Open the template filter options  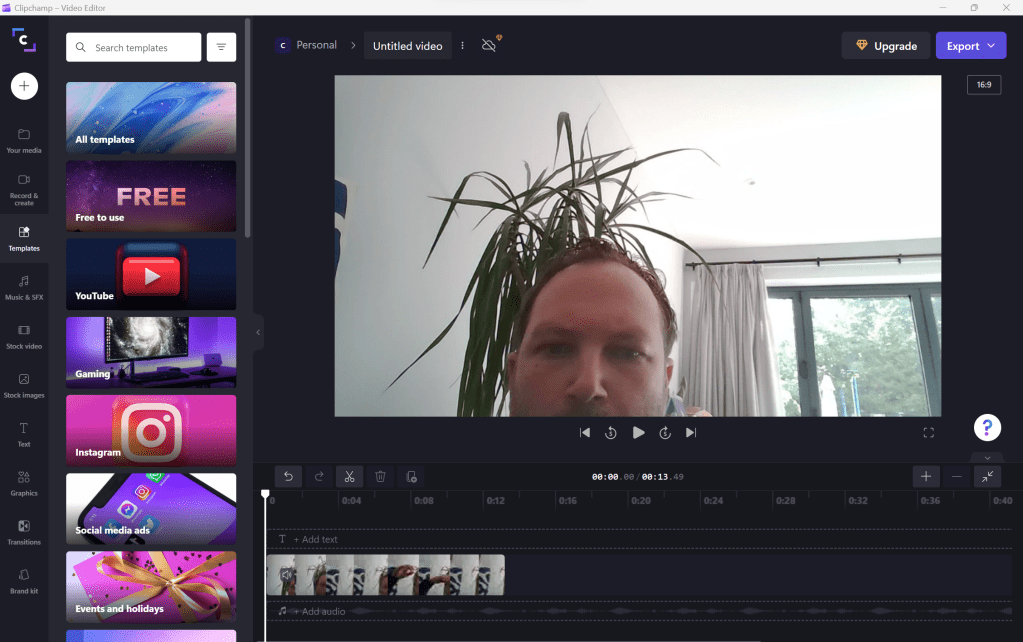pos(221,47)
